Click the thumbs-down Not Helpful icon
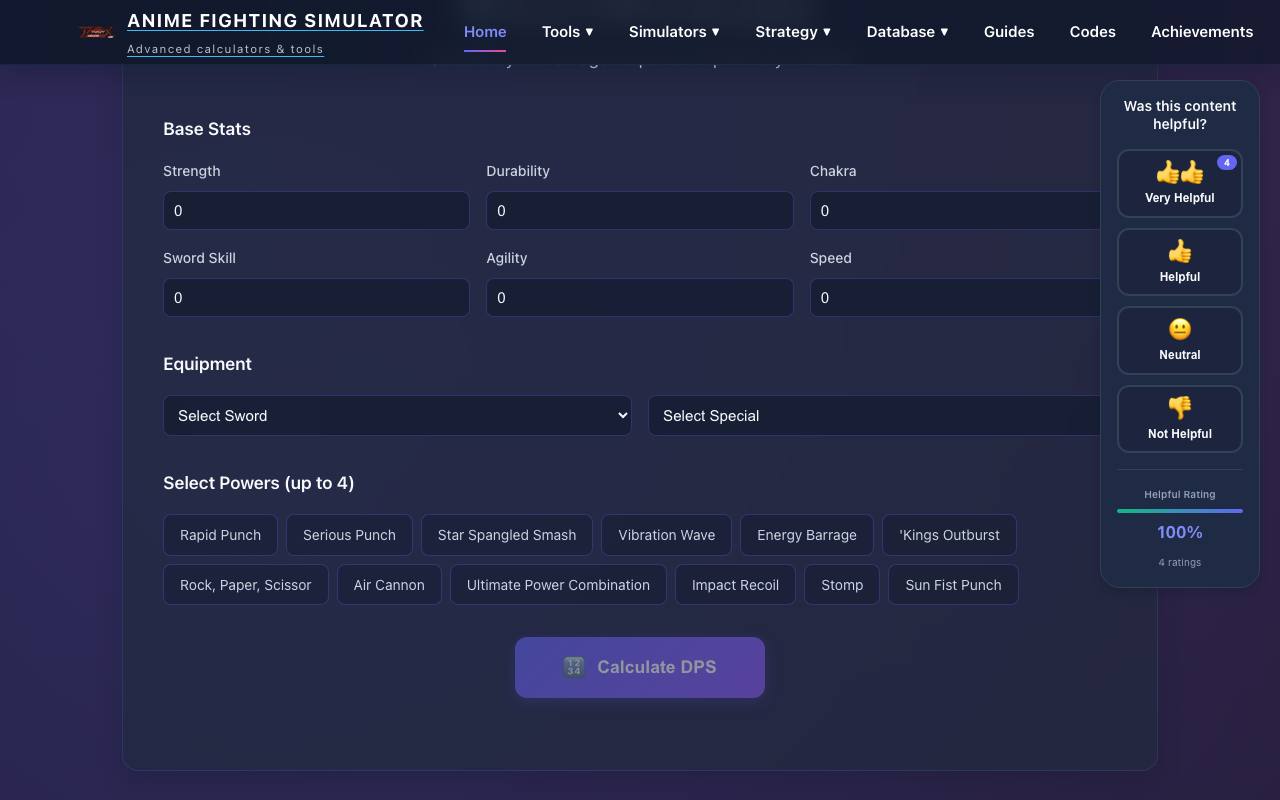Viewport: 1280px width, 800px height. (x=1180, y=408)
